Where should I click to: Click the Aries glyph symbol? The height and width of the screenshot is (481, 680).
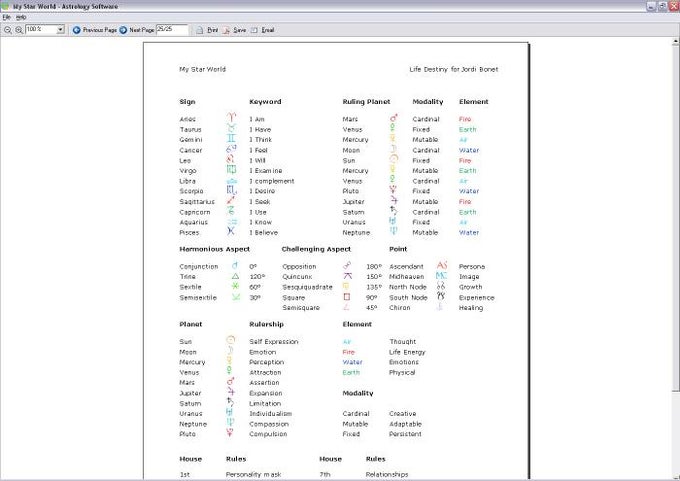232,117
